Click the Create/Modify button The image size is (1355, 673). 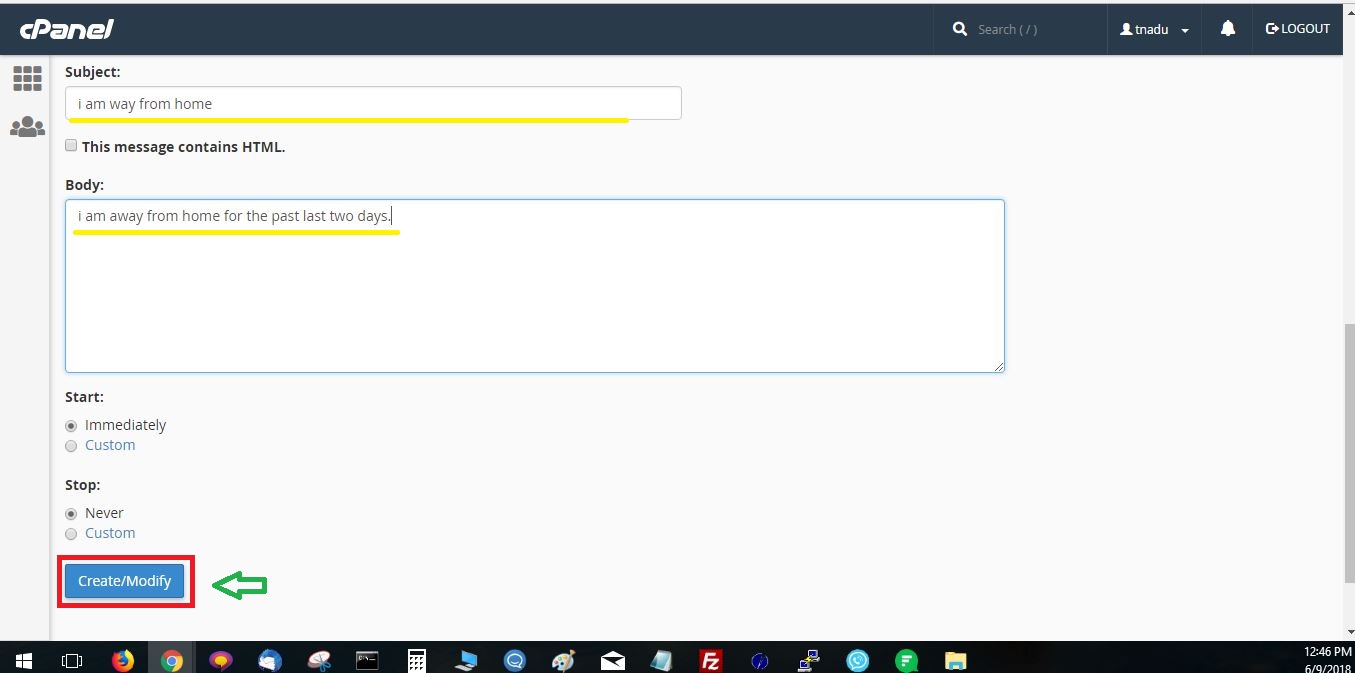[x=125, y=581]
